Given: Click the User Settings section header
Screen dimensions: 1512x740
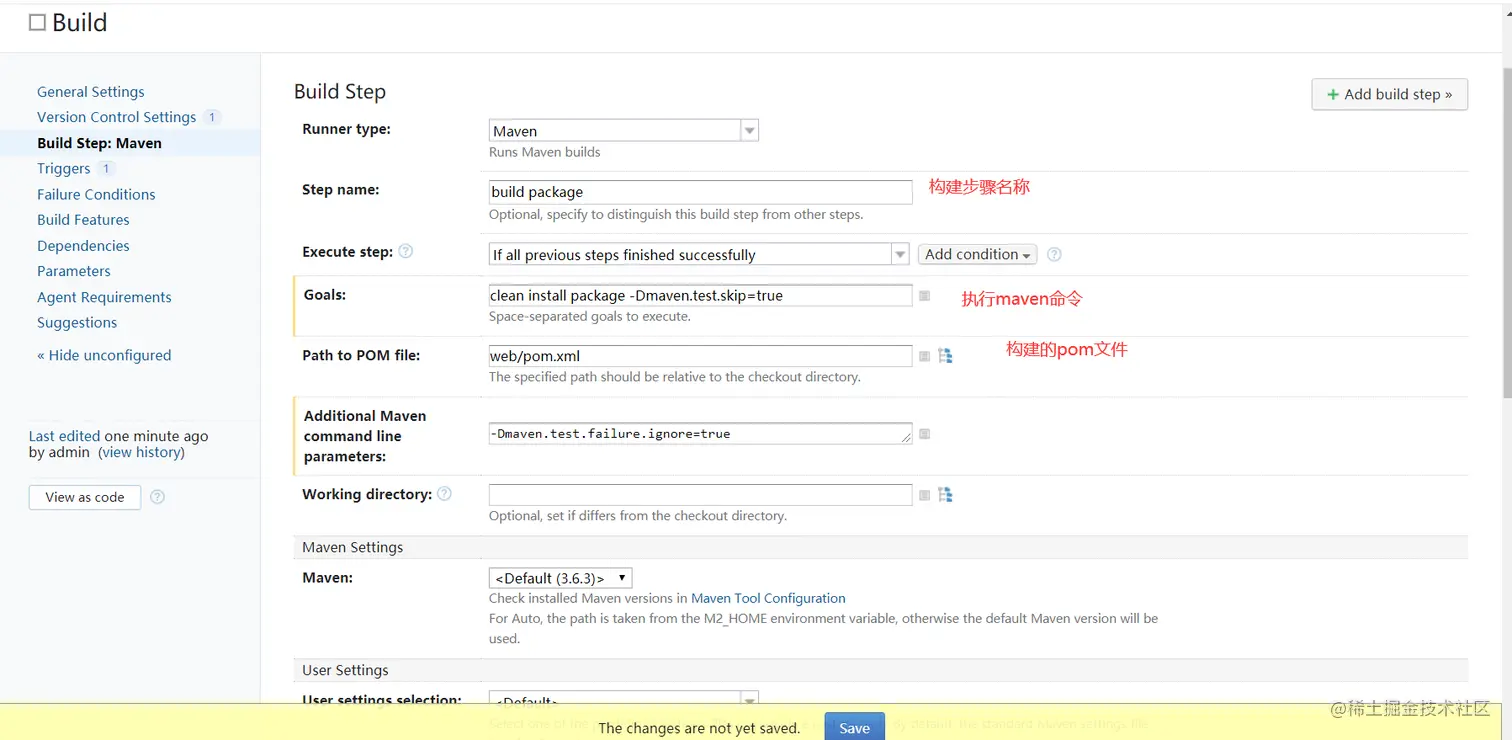Looking at the screenshot, I should click(x=345, y=670).
